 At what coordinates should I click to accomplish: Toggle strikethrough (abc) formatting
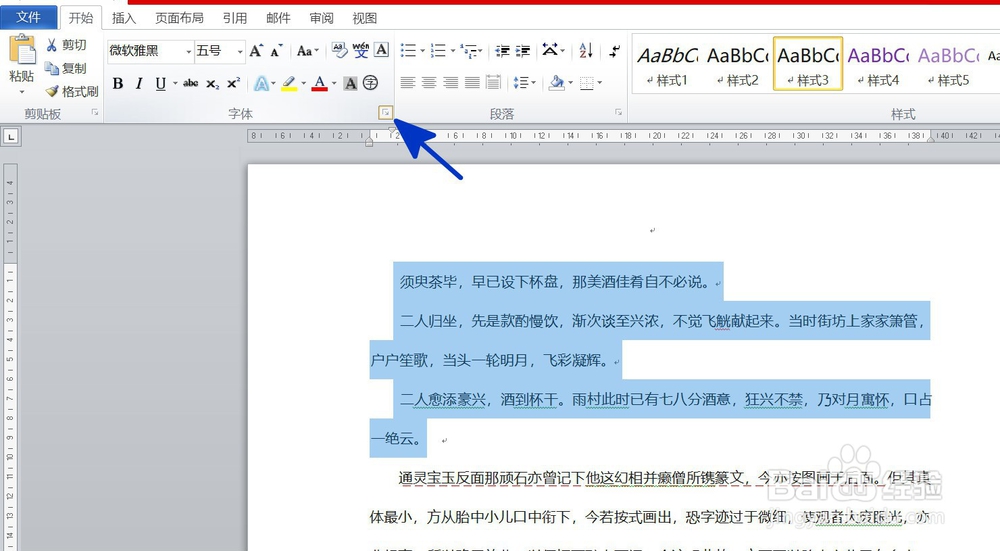(190, 84)
